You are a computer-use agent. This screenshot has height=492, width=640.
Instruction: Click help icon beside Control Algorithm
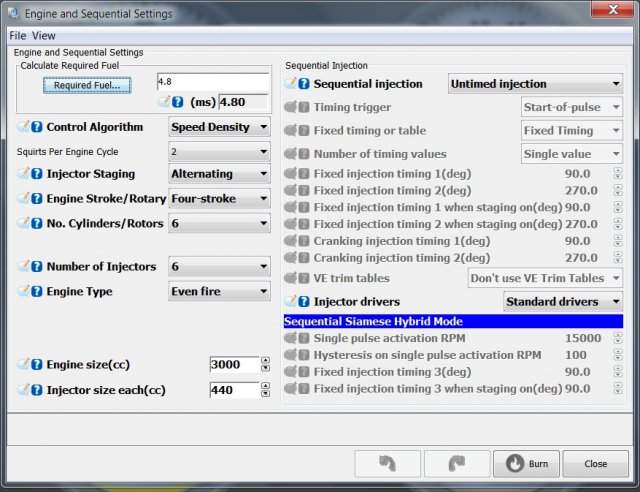(37, 128)
